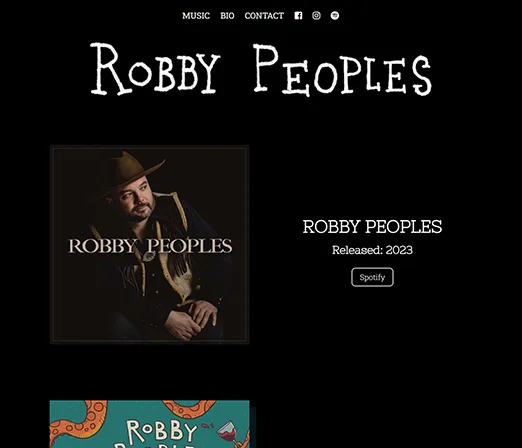Click the Spotify button under Released: 2023
522x448 pixels.
(x=372, y=277)
